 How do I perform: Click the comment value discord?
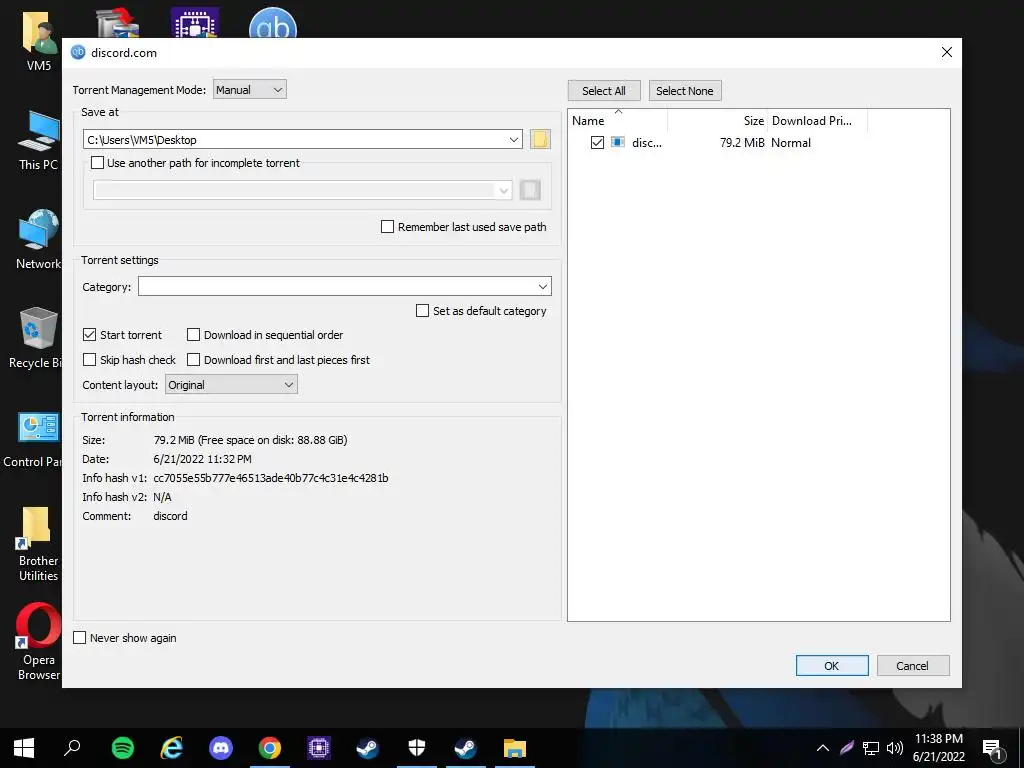coord(170,516)
